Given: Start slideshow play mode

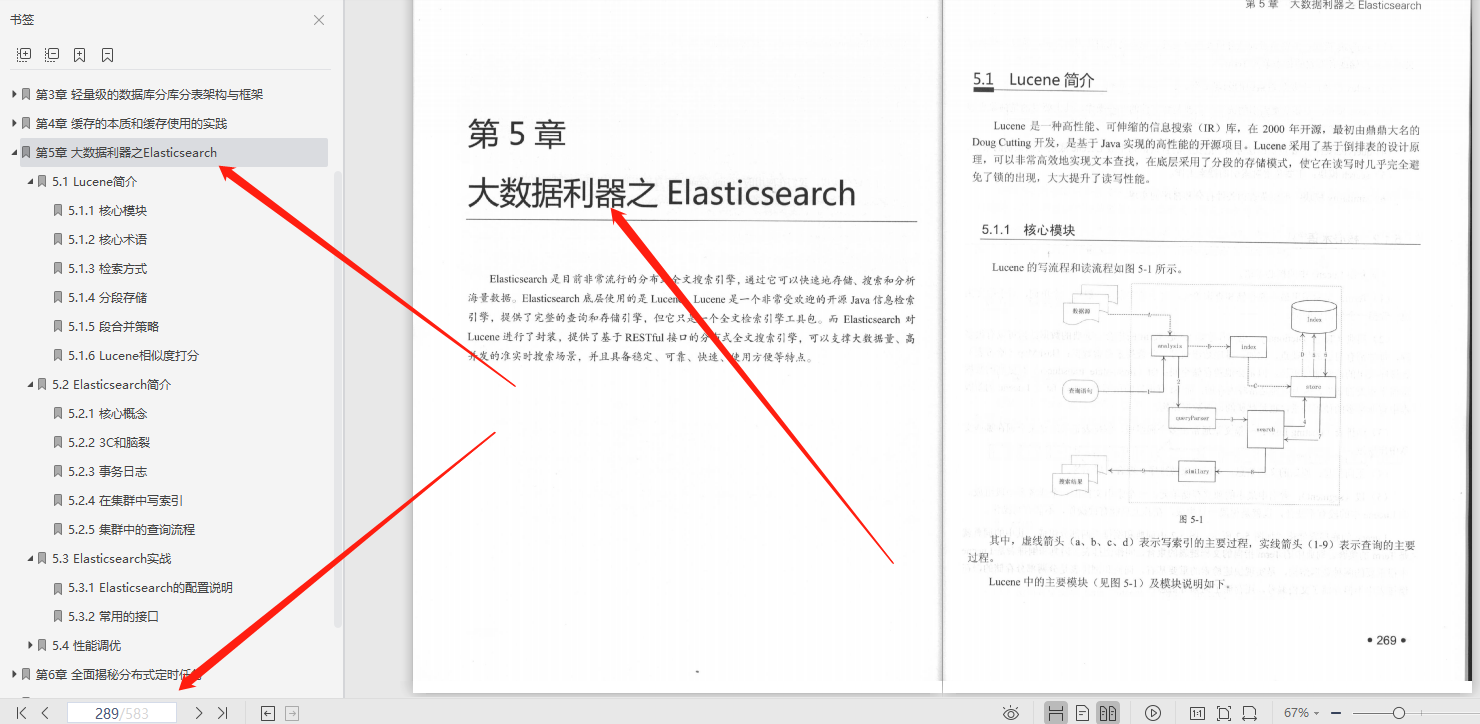Looking at the screenshot, I should 1153,713.
